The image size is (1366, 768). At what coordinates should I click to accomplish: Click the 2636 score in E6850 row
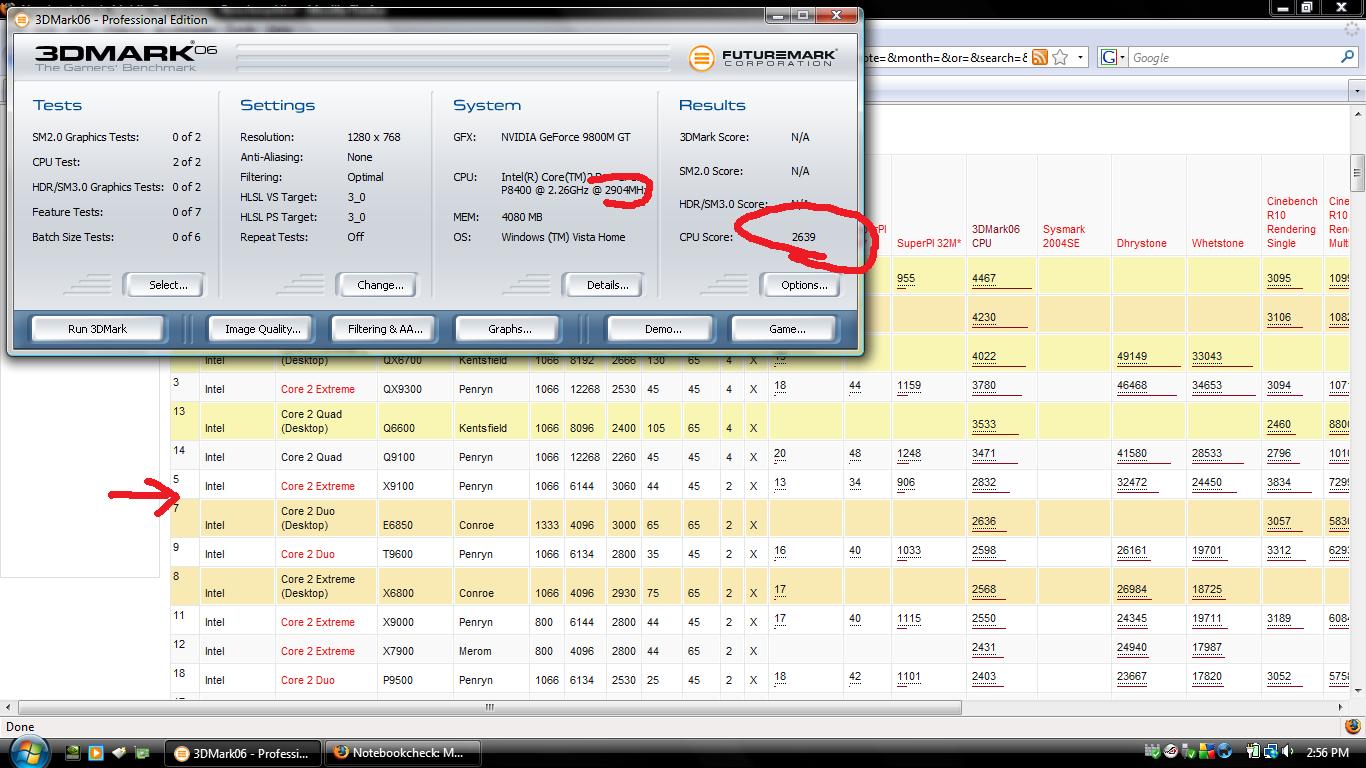pos(984,521)
